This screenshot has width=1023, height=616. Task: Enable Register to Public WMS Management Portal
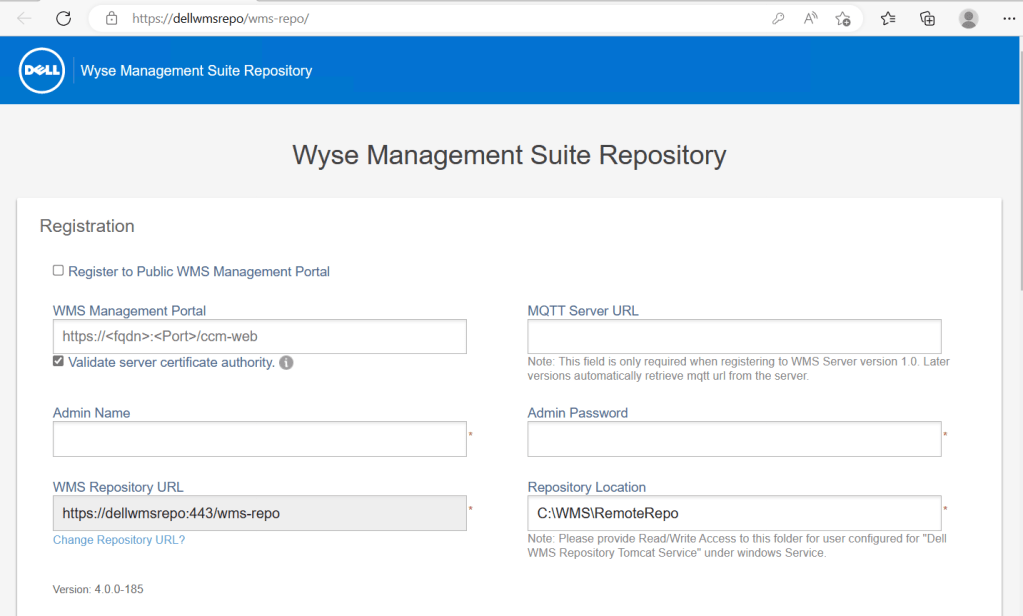point(59,271)
